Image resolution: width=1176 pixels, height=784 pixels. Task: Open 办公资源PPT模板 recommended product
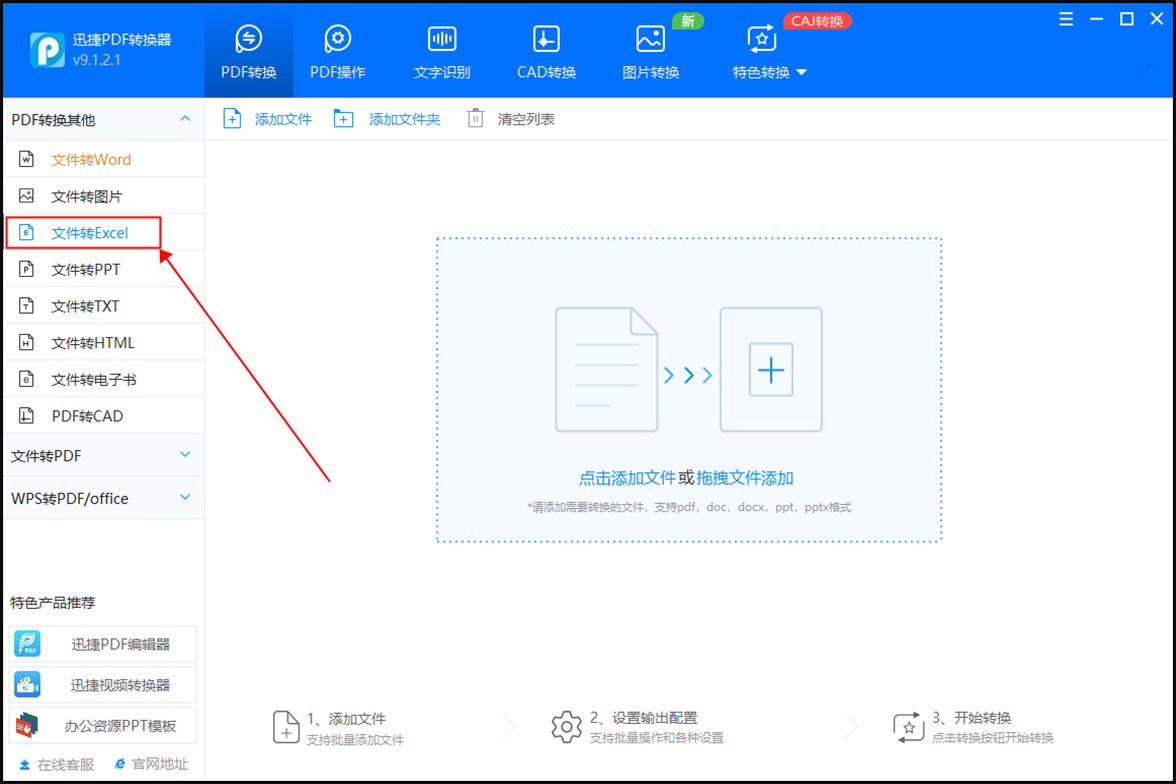click(x=103, y=725)
